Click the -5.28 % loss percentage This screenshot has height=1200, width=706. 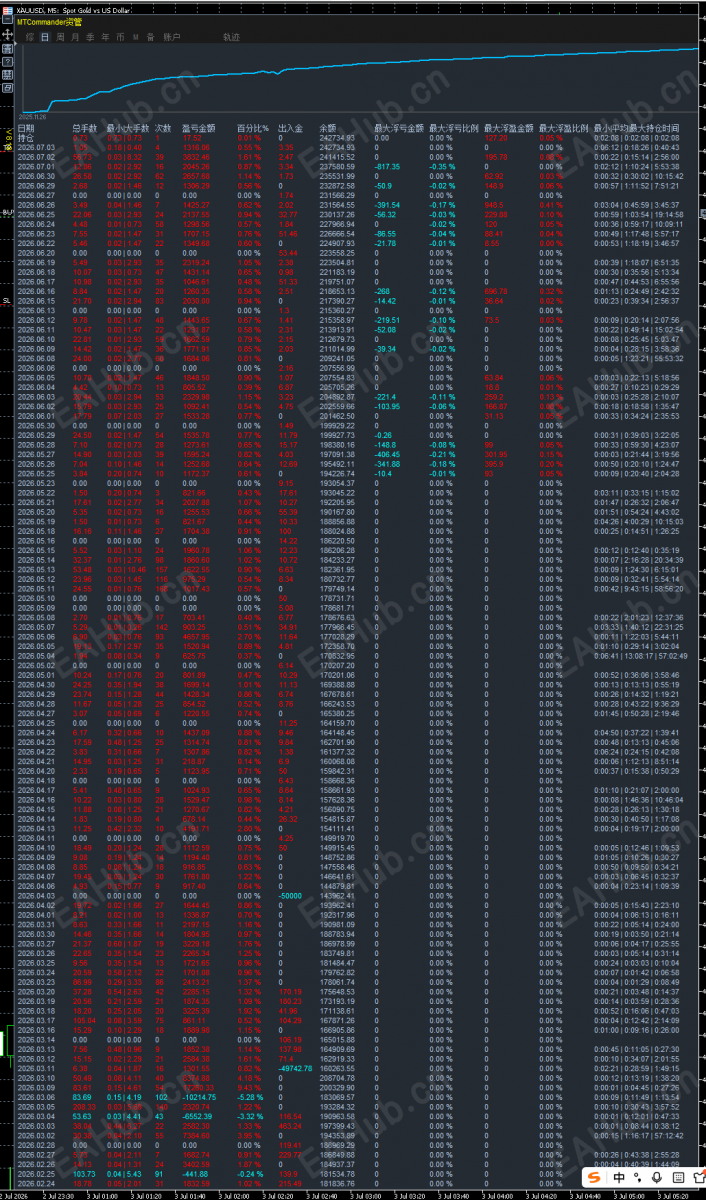coord(250,1097)
